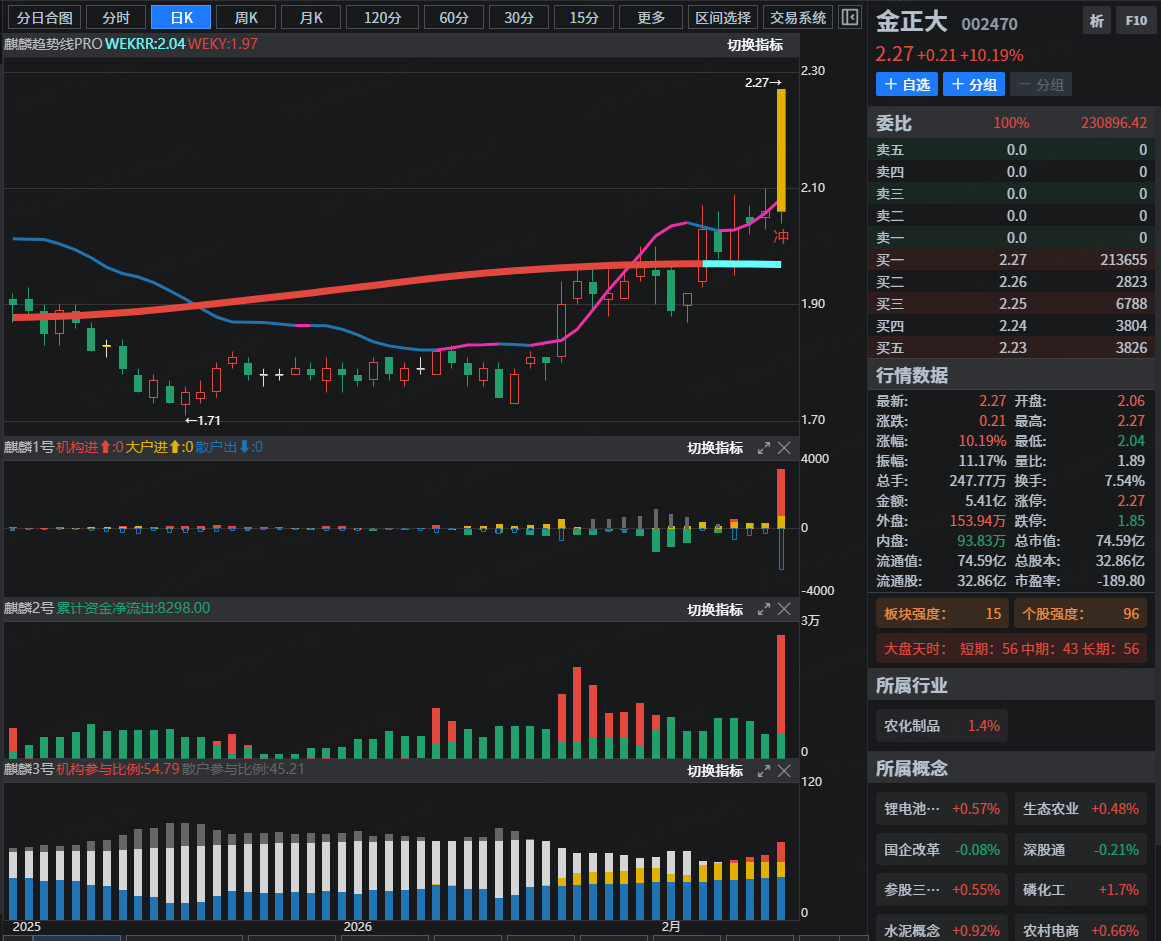Viewport: 1161px width, 941px height.
Task: Open the F10 company info
Action: (x=1135, y=20)
